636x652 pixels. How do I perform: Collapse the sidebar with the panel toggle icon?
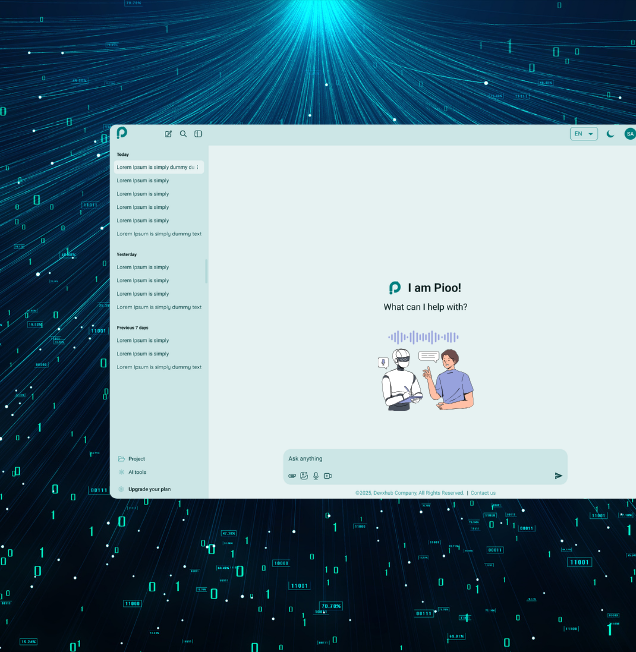pos(198,134)
